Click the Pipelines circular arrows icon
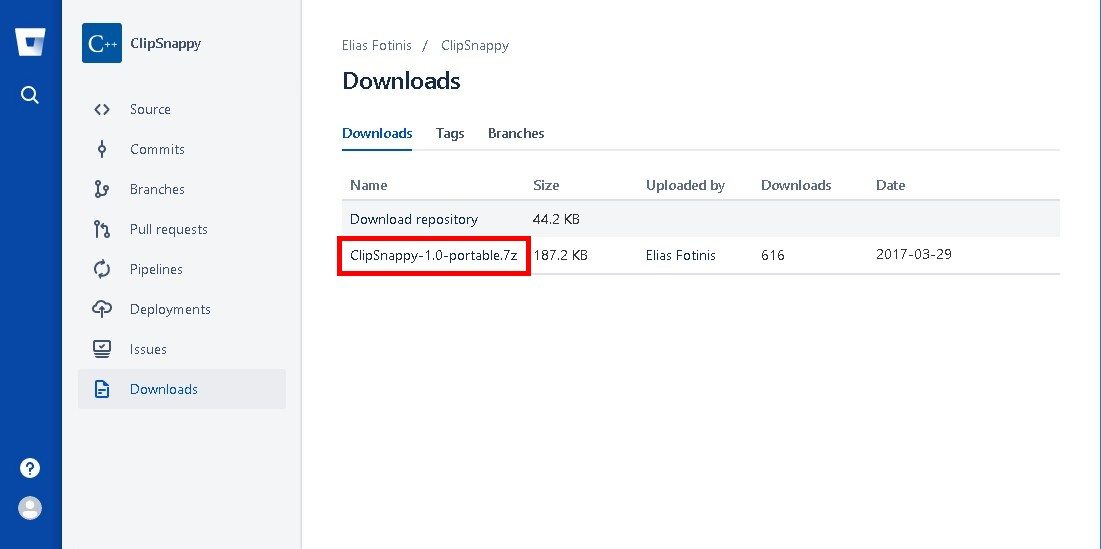The height and width of the screenshot is (549, 1101). (x=102, y=270)
